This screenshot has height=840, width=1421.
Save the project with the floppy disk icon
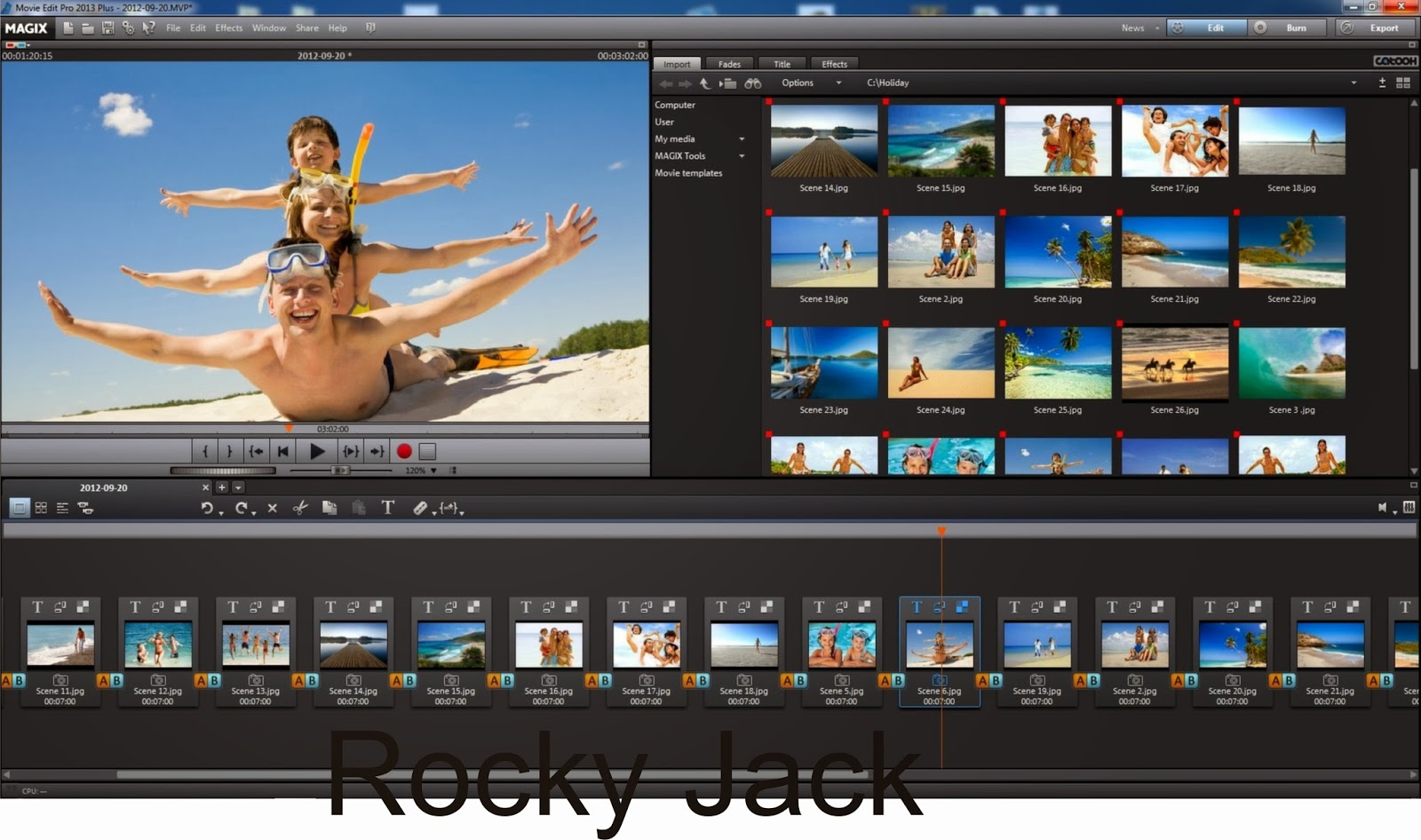pos(107,28)
